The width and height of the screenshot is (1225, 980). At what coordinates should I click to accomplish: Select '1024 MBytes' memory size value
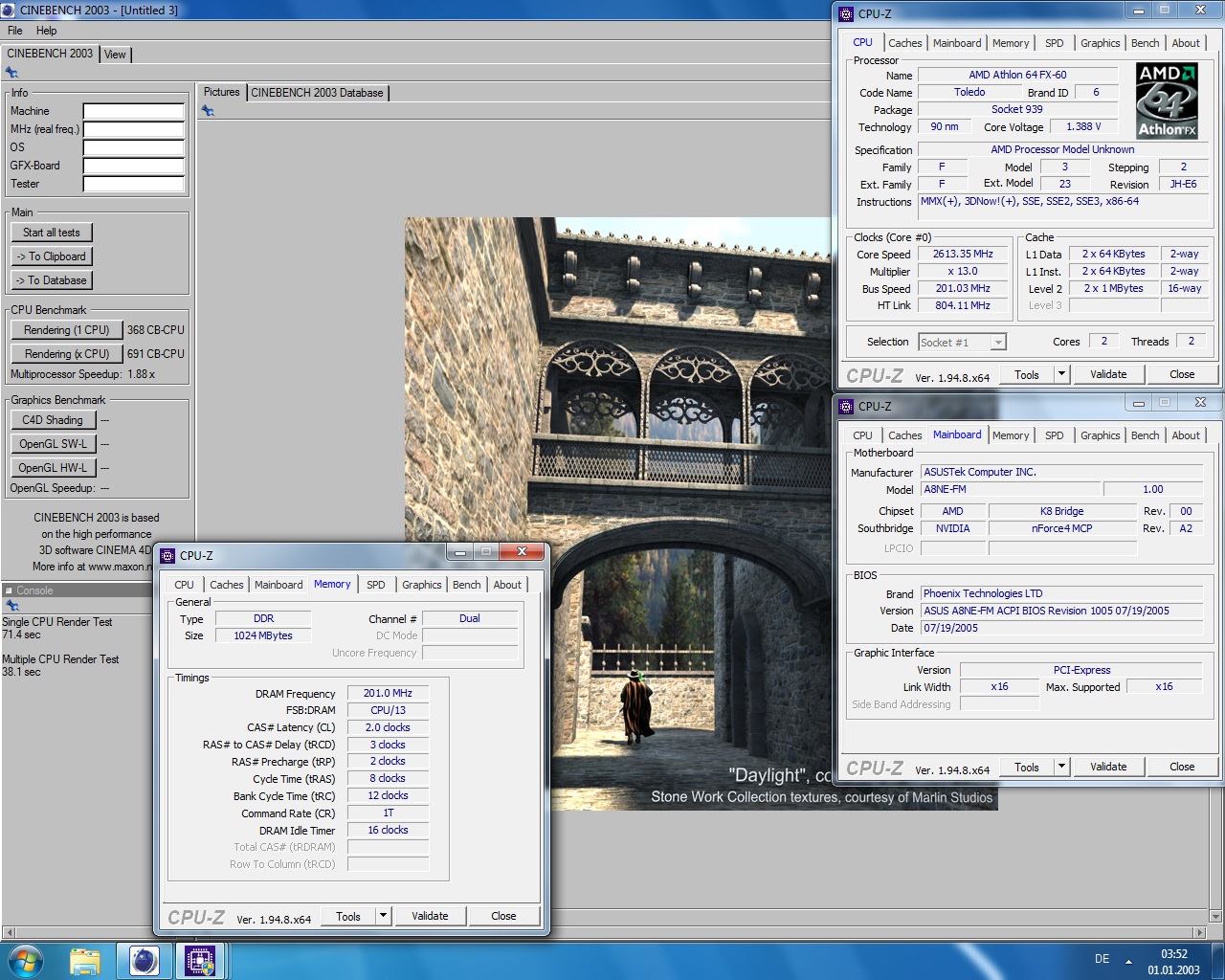click(x=263, y=635)
